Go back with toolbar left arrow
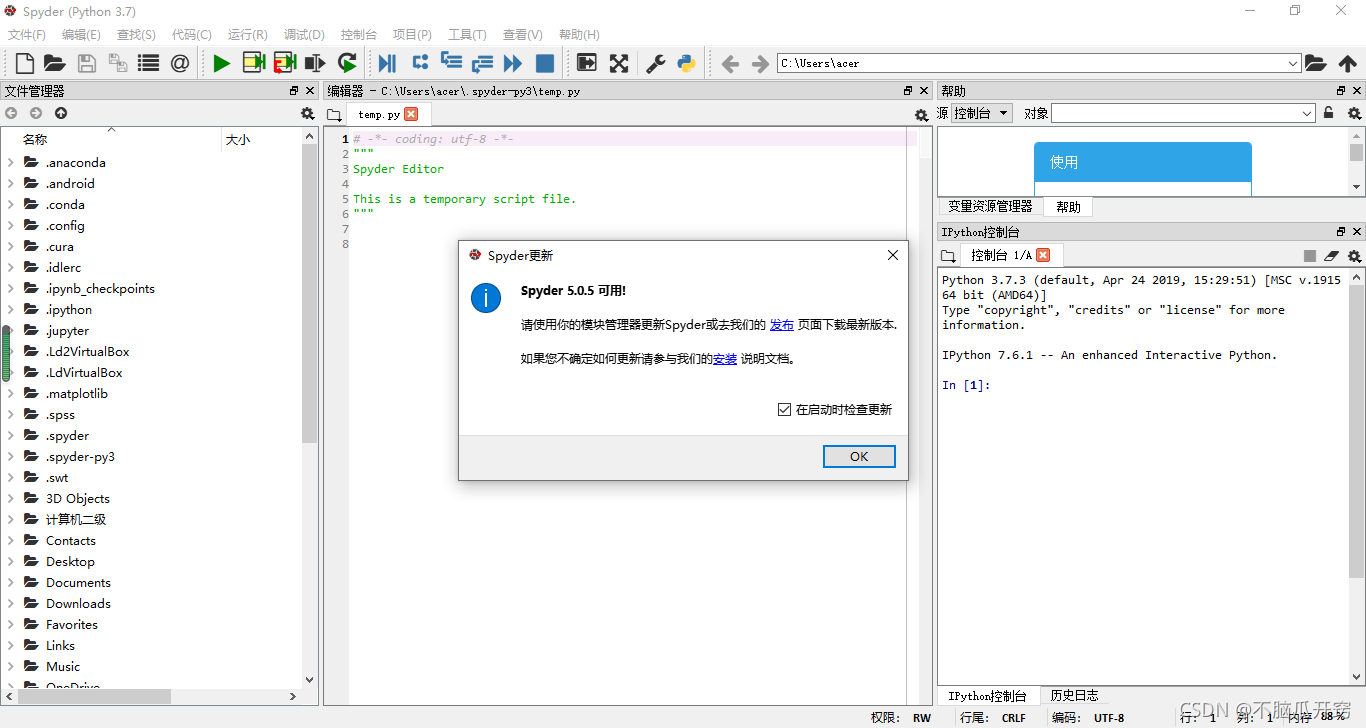 (730, 63)
